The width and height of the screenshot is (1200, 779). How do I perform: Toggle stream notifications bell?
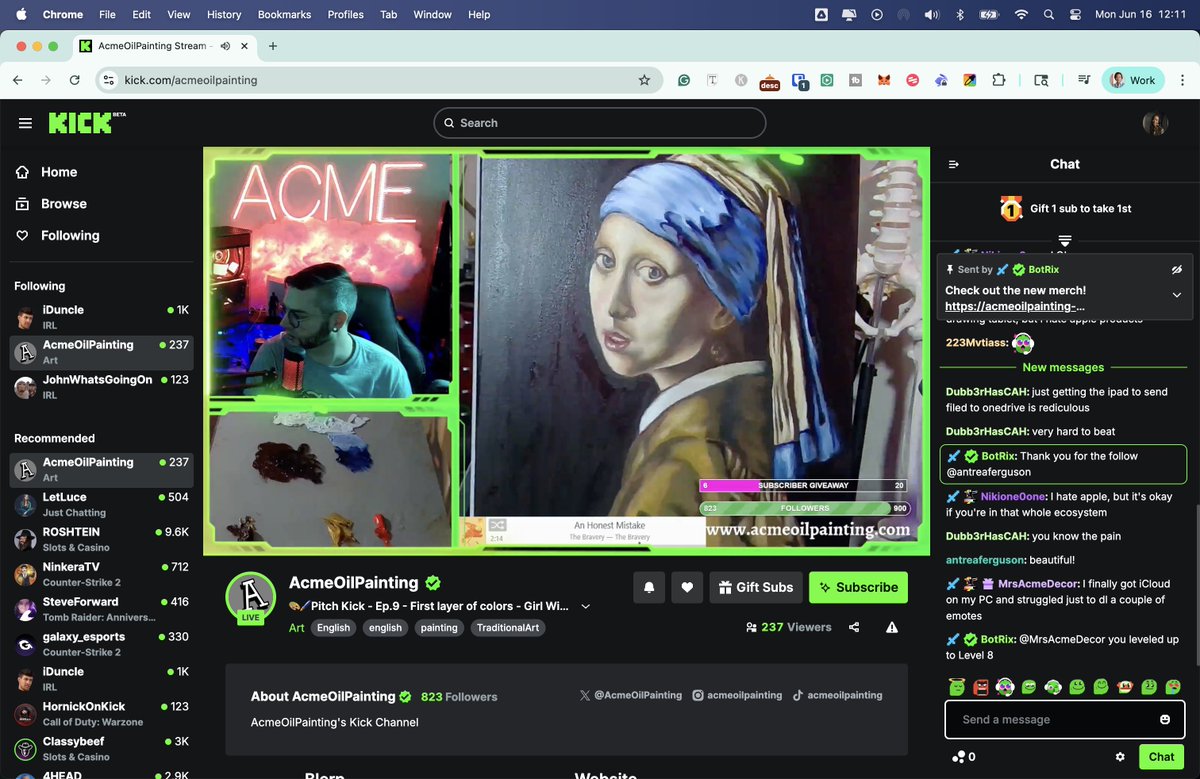click(649, 588)
